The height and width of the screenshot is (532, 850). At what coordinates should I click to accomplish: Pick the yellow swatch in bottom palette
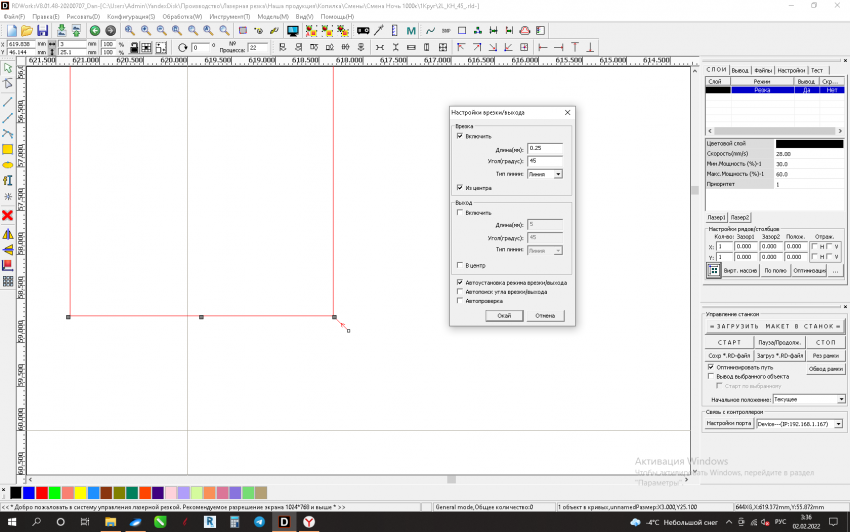pos(80,492)
